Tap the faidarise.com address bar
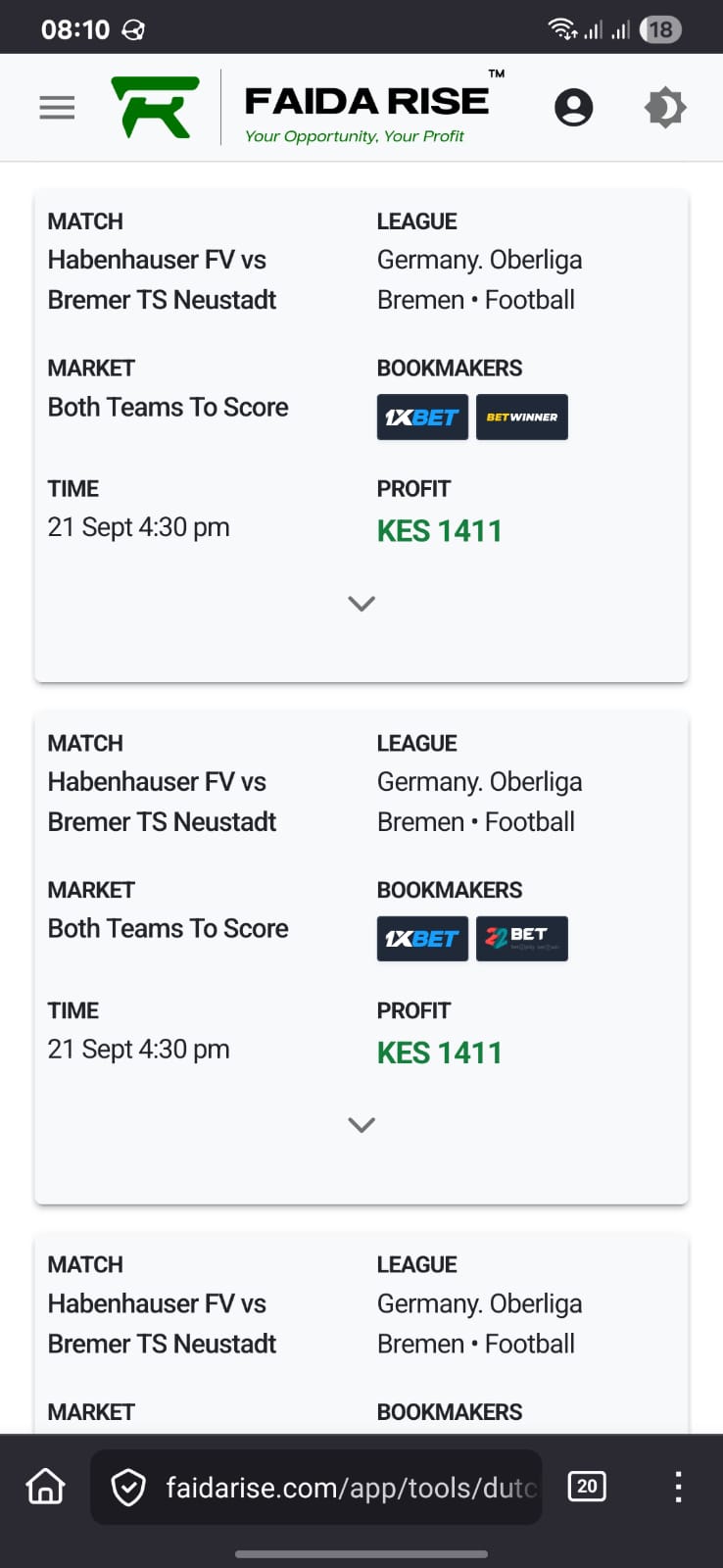 point(351,1488)
